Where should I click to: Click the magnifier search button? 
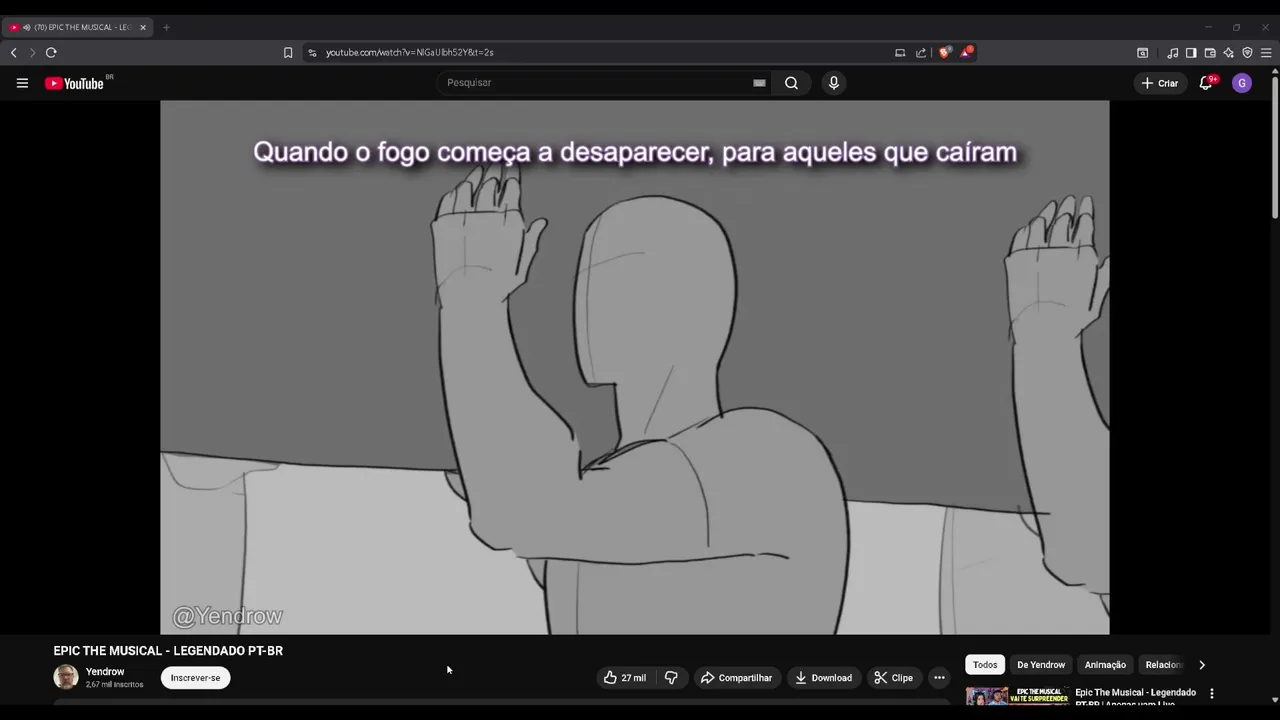tap(791, 83)
